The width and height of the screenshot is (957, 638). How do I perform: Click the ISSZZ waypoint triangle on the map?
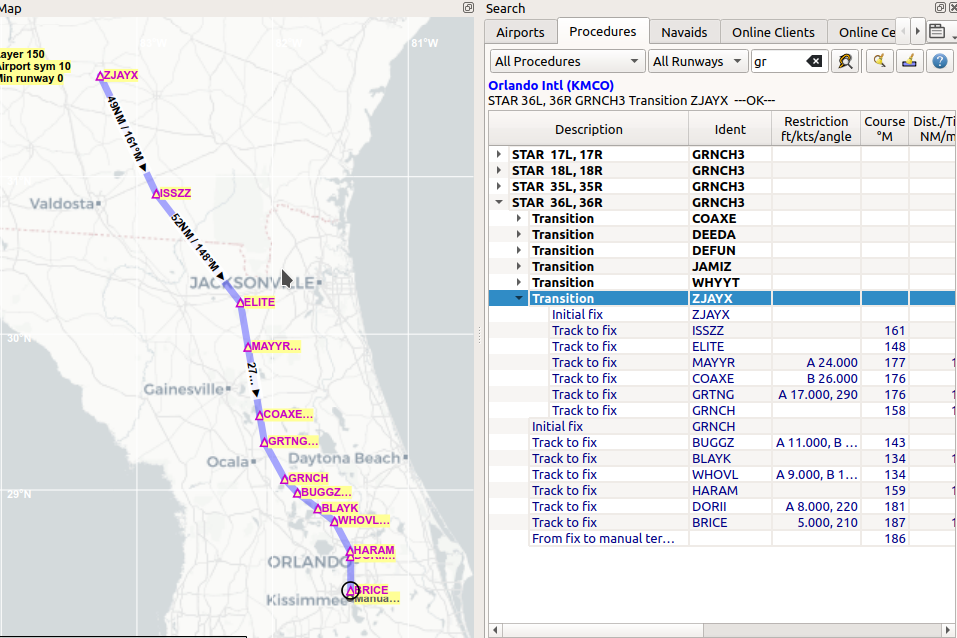pos(156,194)
